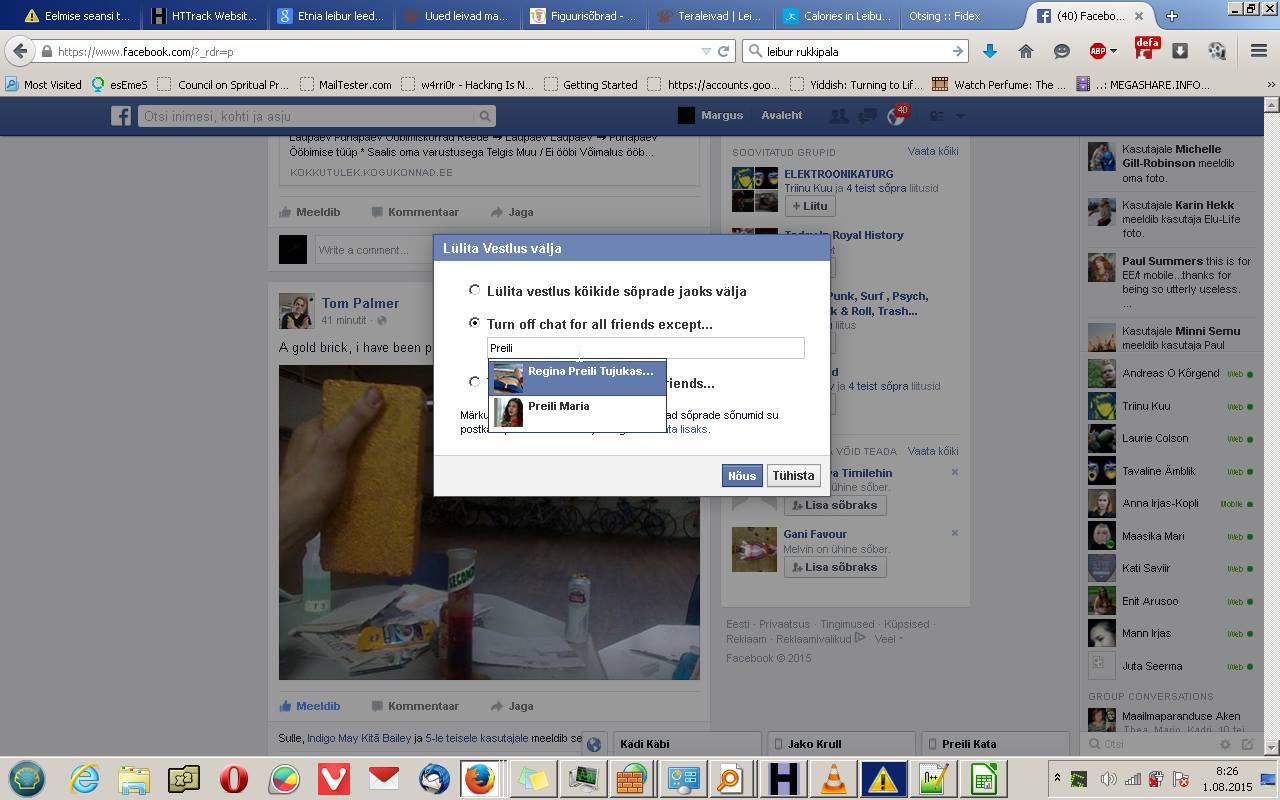Click the volume speaker icon in system tray
The image size is (1280, 800).
pyautogui.click(x=1108, y=779)
